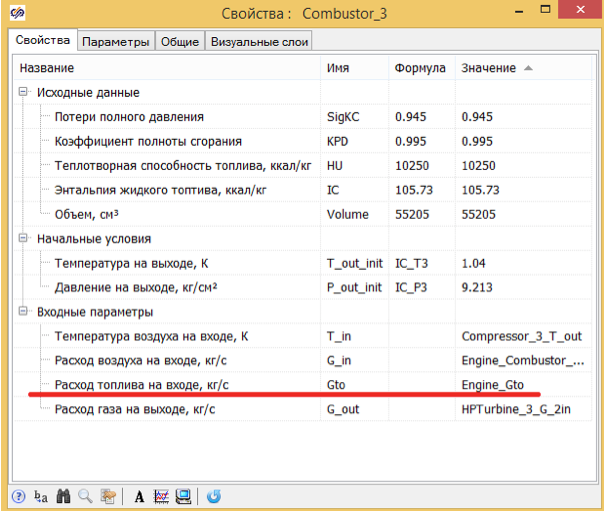
Task: Sort by the Значение column header
Action: pyautogui.click(x=523, y=68)
